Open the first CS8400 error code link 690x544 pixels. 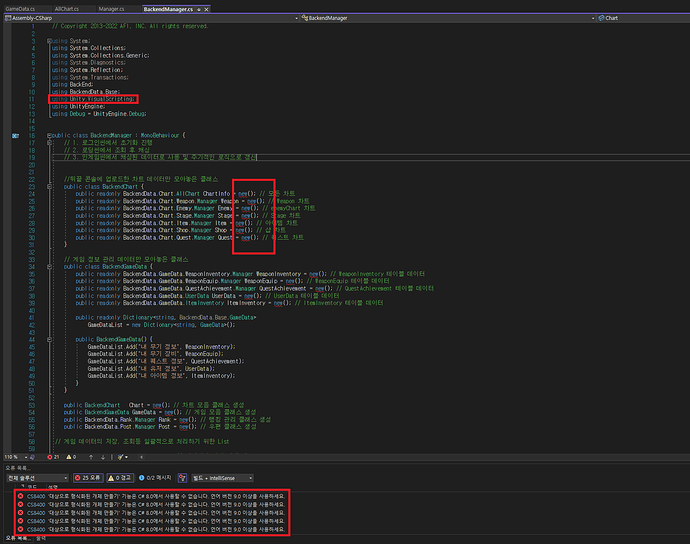(x=36, y=496)
